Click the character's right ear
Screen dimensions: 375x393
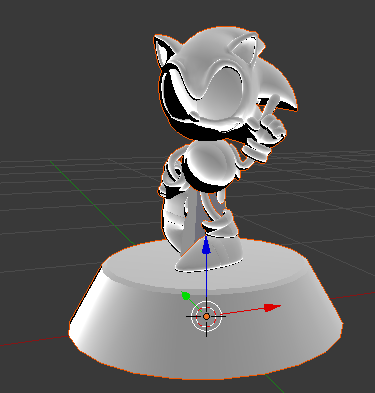(x=245, y=46)
